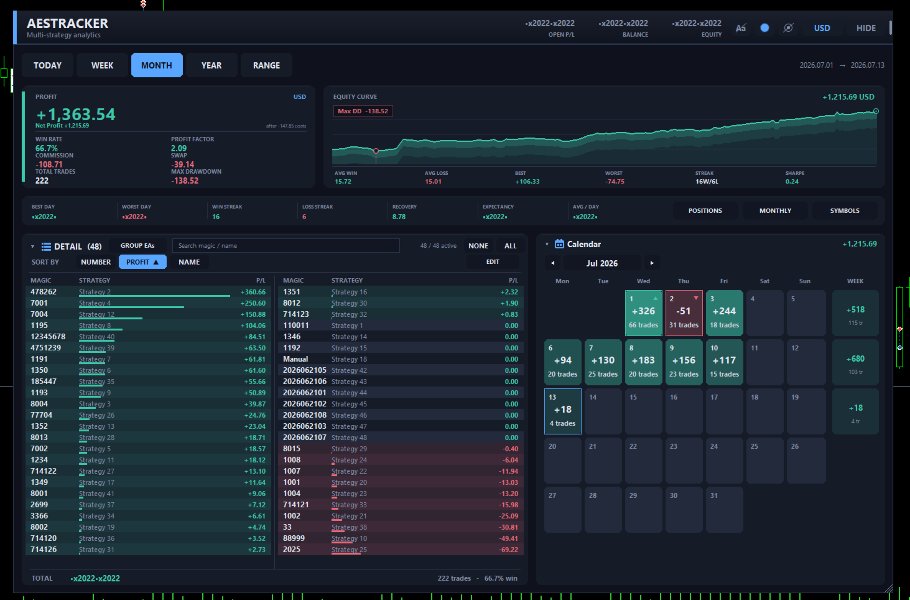Viewport: 910px width, 600px height.
Task: Select calendar day 3 with +244
Action: click(724, 313)
